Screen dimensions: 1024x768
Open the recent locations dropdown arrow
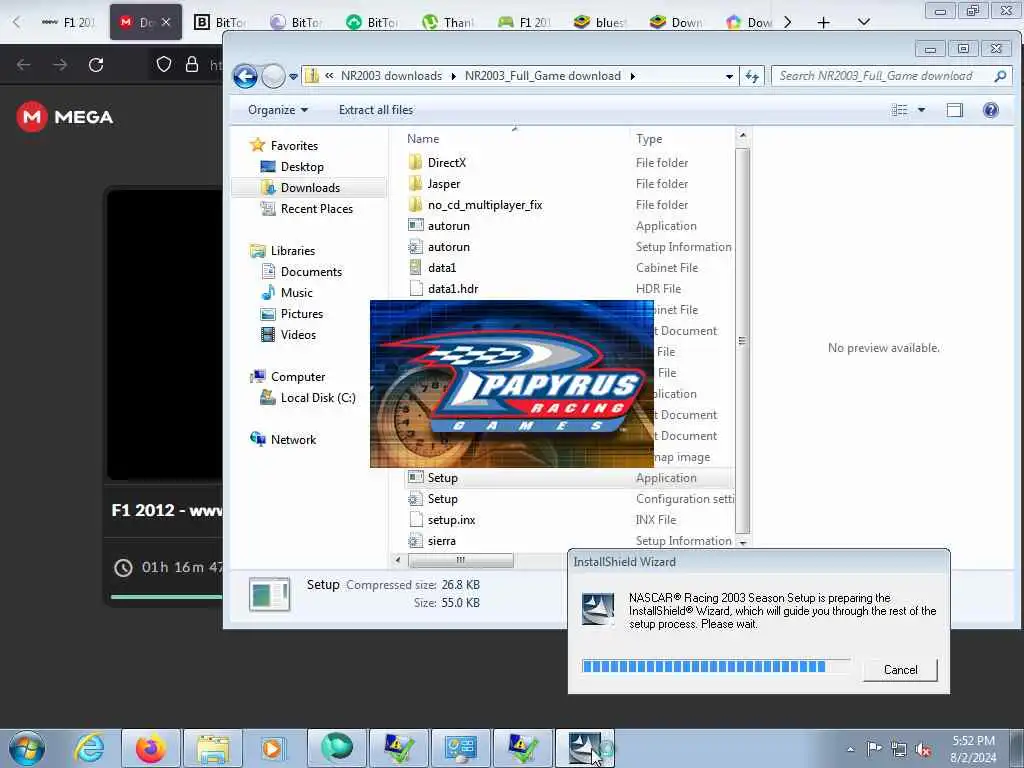click(293, 76)
